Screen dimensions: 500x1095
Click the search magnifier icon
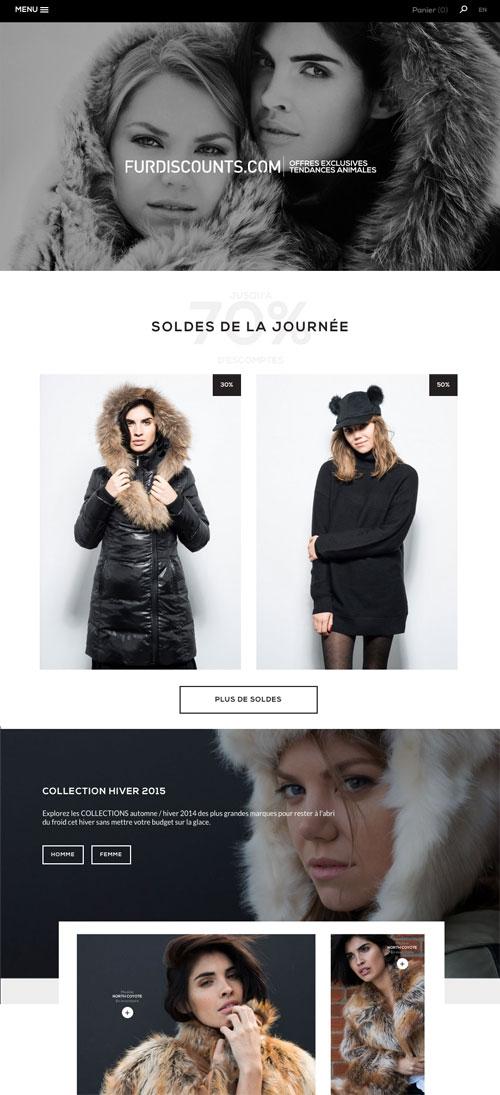coord(464,9)
